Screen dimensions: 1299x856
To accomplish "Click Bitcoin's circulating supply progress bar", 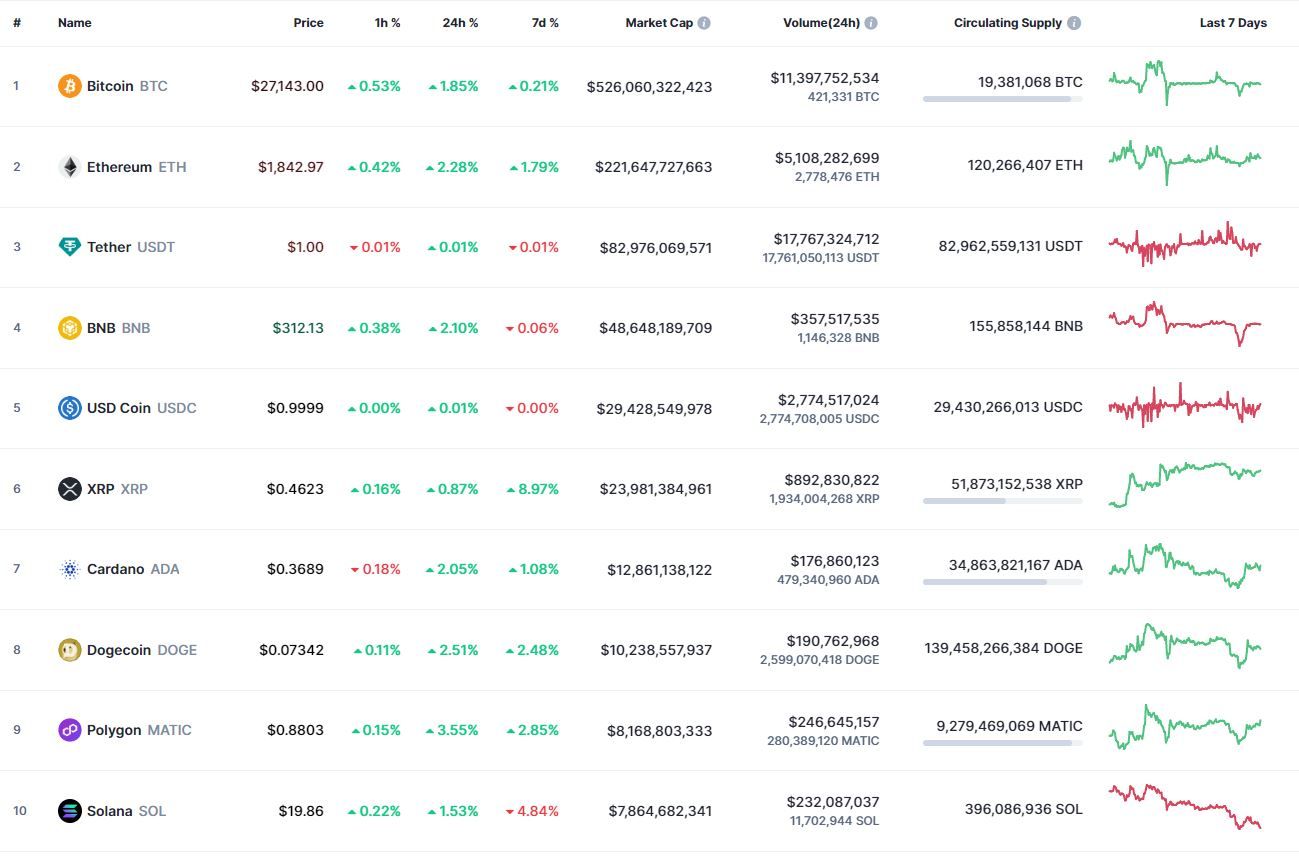I will click(1002, 99).
